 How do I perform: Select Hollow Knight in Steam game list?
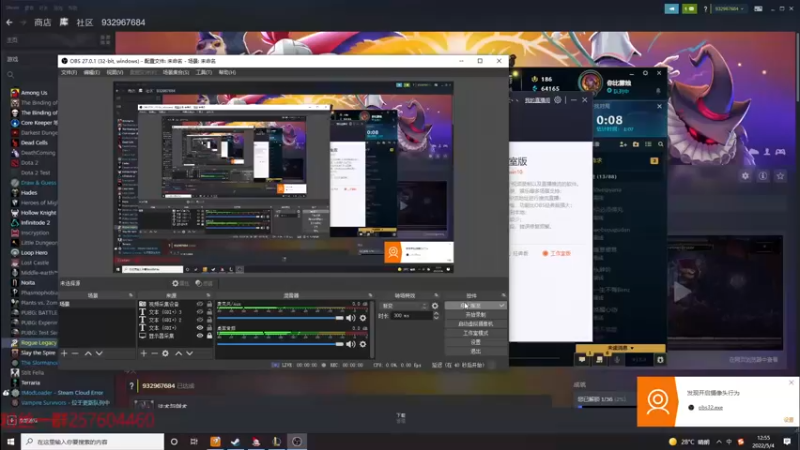click(x=38, y=213)
